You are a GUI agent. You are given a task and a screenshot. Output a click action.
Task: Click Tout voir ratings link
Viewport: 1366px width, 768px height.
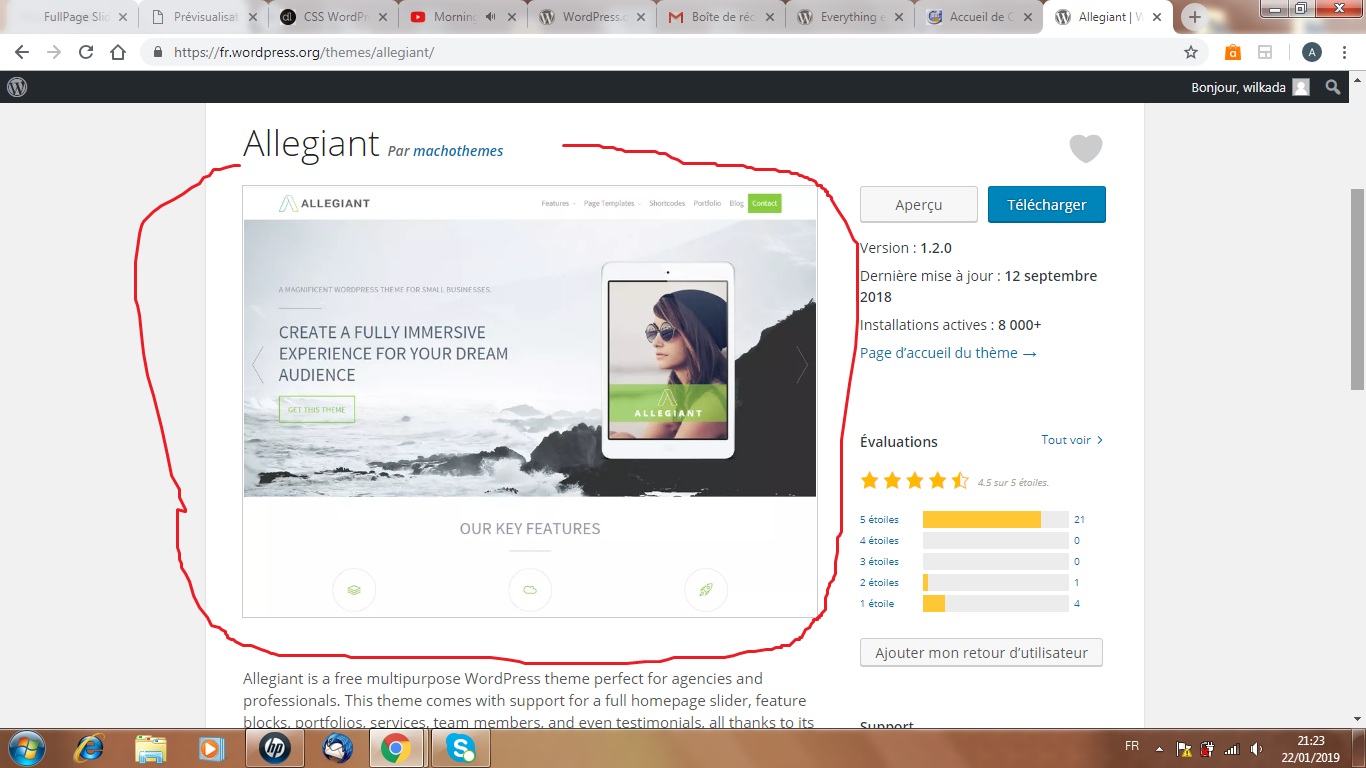pyautogui.click(x=1072, y=440)
